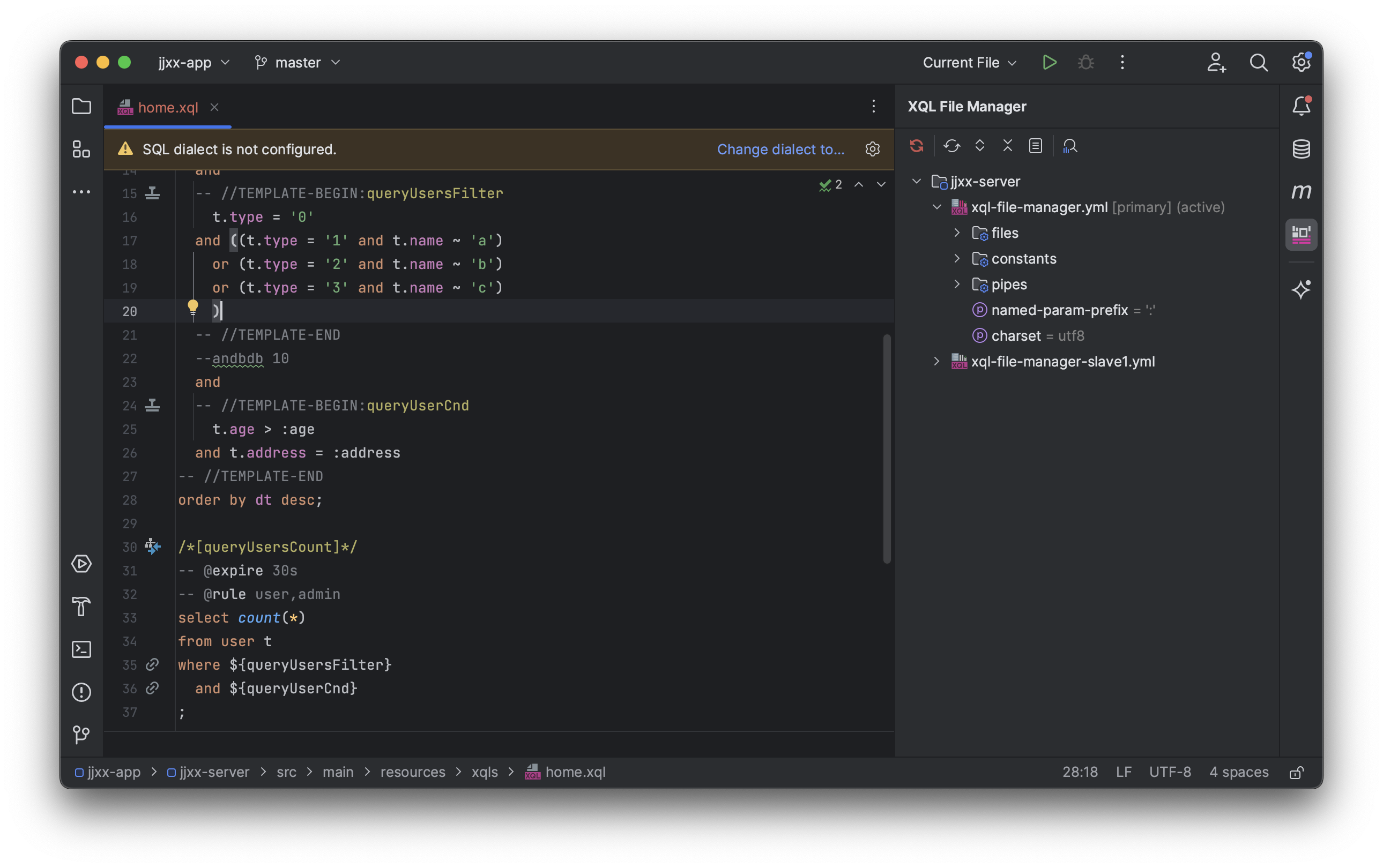
Task: Select named-param-prefix property in tree
Action: click(1064, 311)
